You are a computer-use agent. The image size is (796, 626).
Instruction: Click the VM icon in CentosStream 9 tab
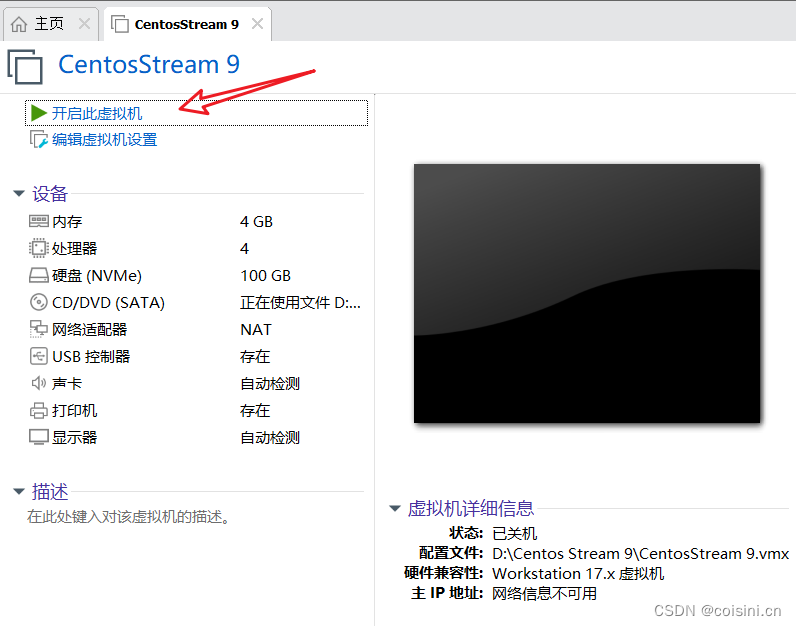(x=120, y=24)
